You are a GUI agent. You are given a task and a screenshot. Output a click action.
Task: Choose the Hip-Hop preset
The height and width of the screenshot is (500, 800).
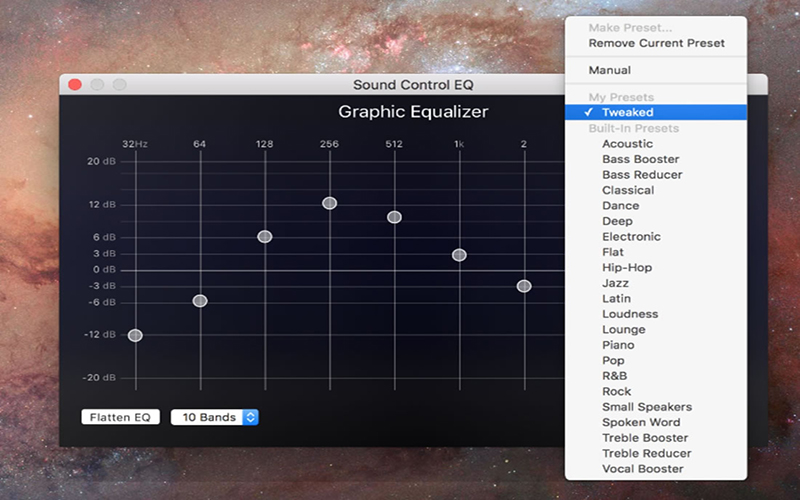(x=626, y=268)
